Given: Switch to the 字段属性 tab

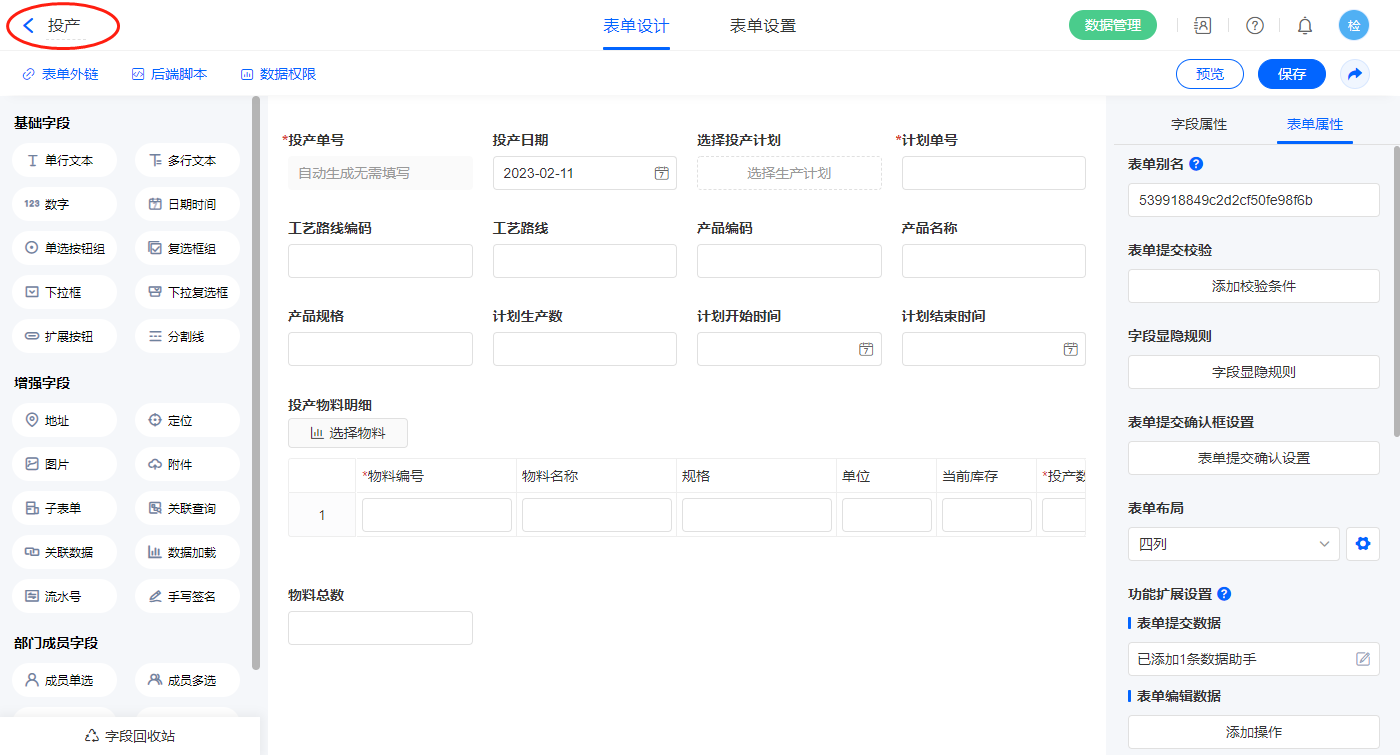Looking at the screenshot, I should (1199, 124).
